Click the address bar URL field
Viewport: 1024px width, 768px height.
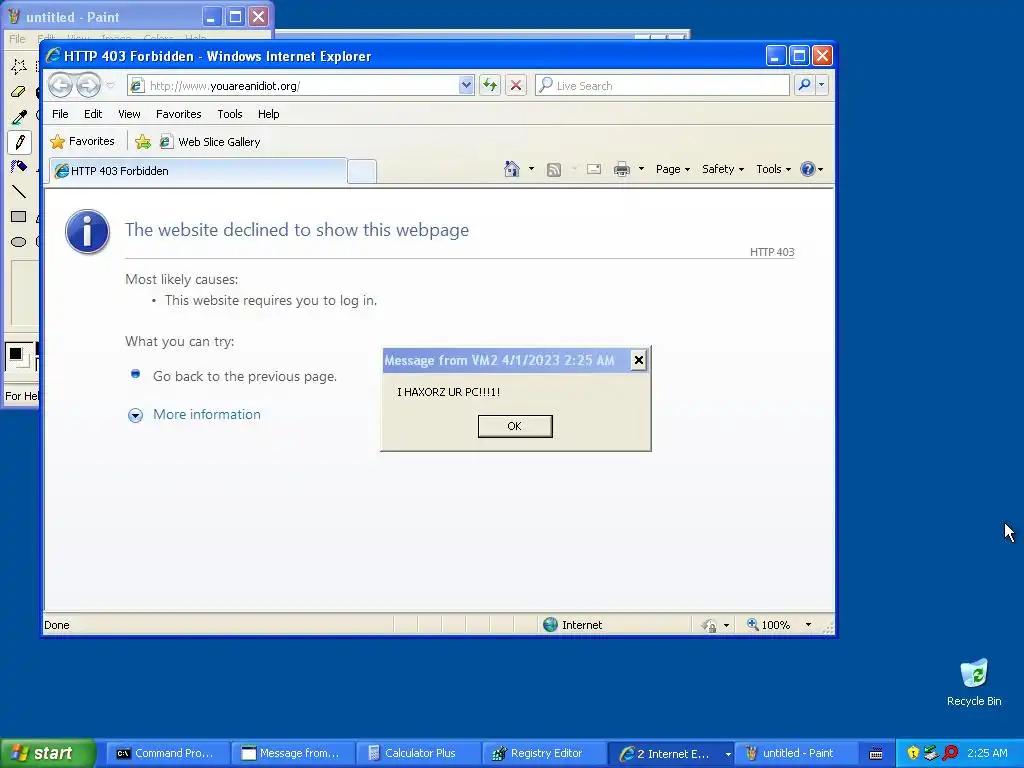coord(294,86)
